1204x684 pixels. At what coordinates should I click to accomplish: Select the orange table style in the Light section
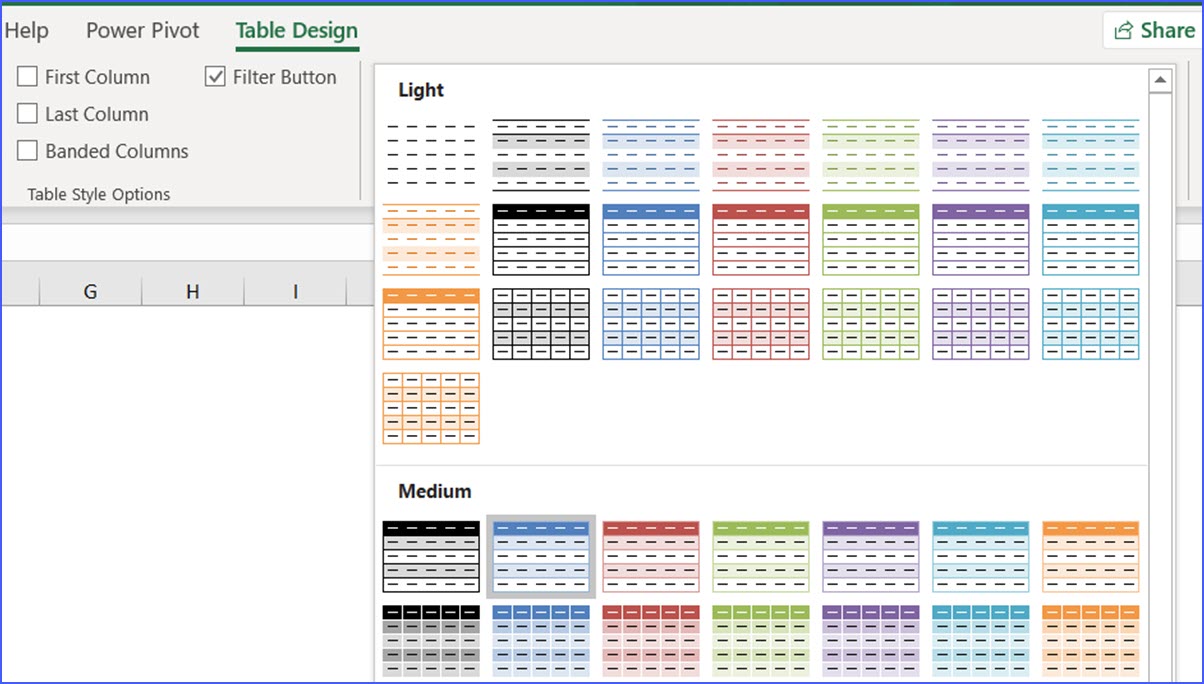point(430,238)
